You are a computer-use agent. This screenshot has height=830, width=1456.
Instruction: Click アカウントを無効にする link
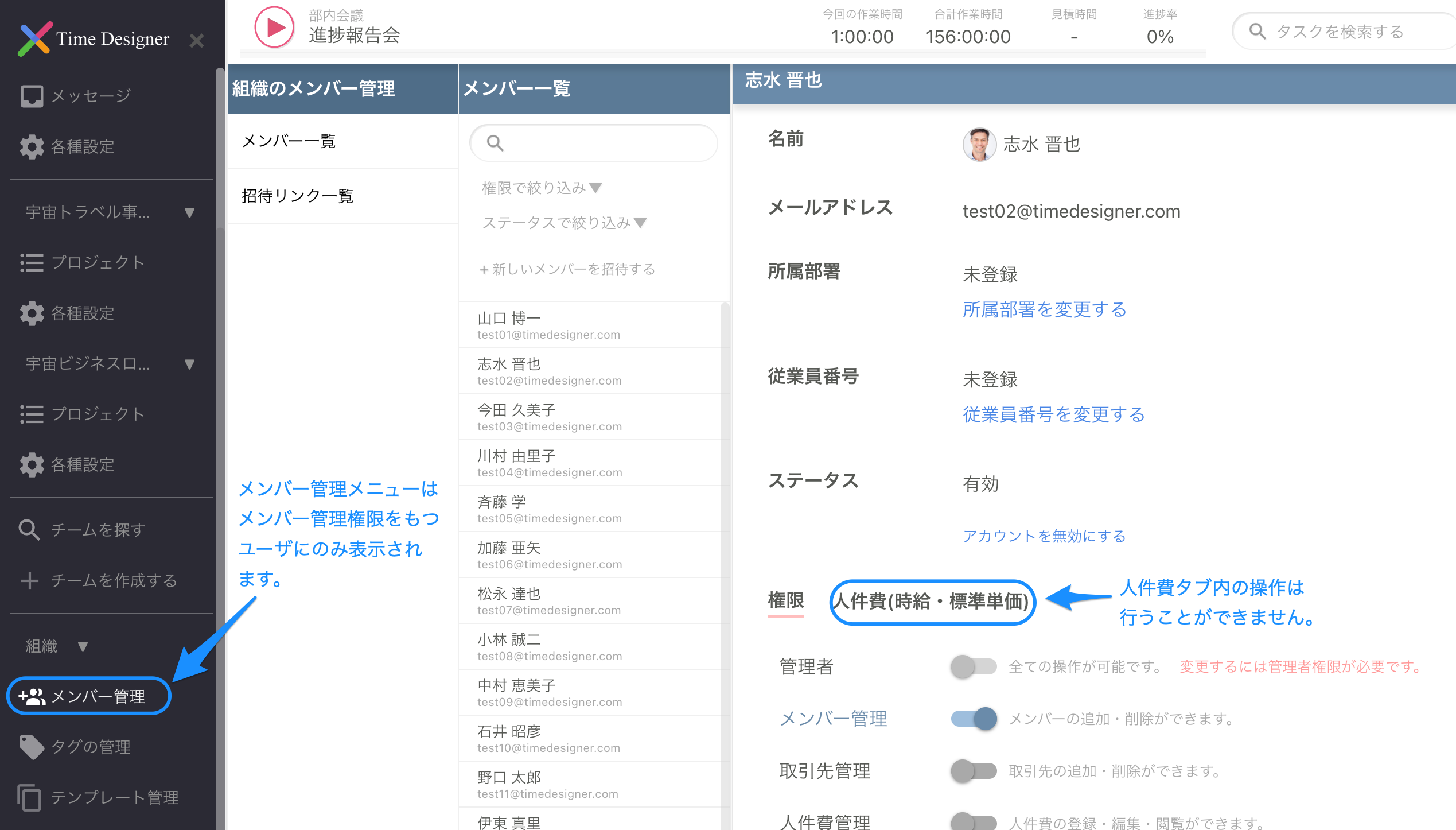pos(1044,536)
